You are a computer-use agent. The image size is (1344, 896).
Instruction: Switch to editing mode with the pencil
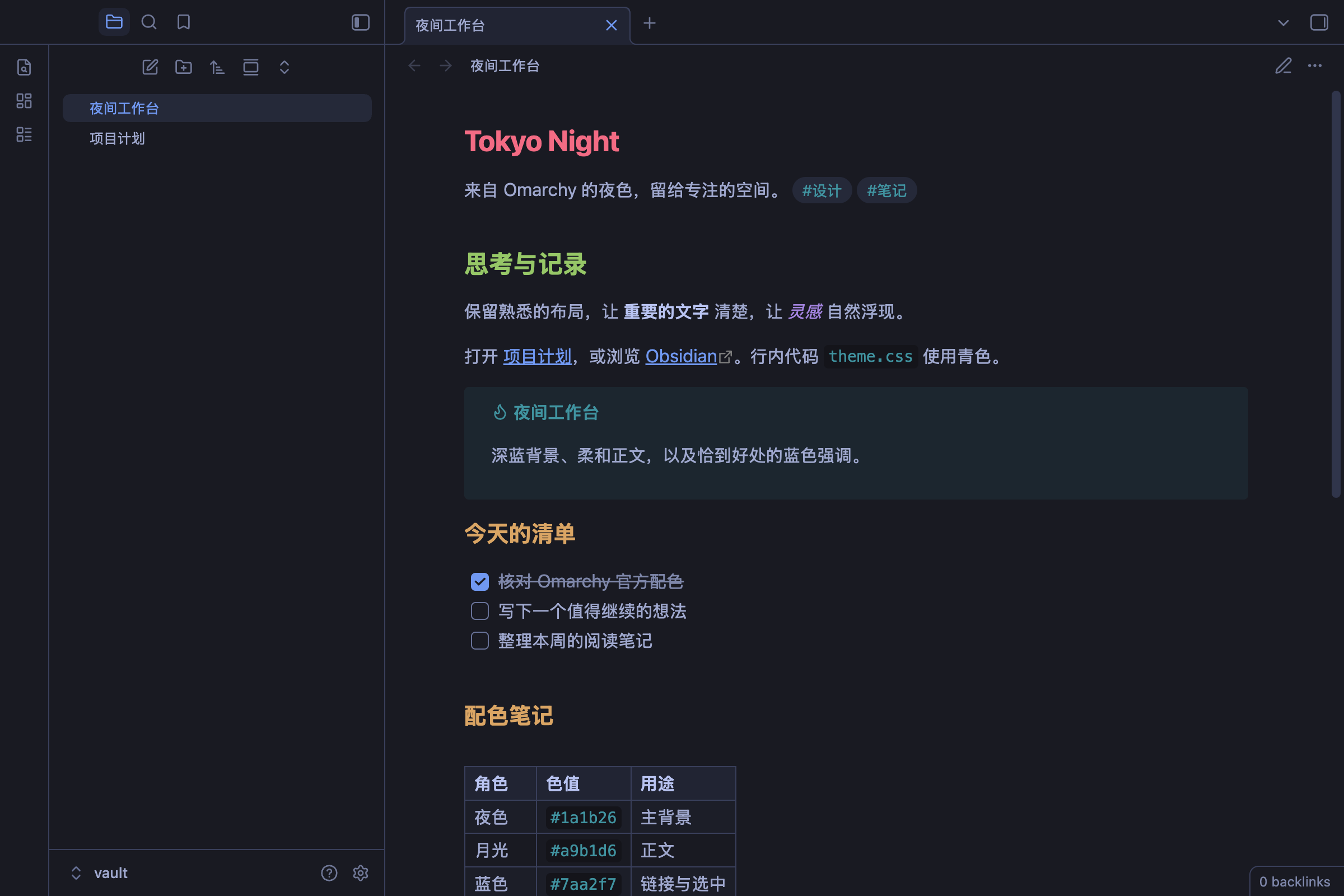[1284, 66]
